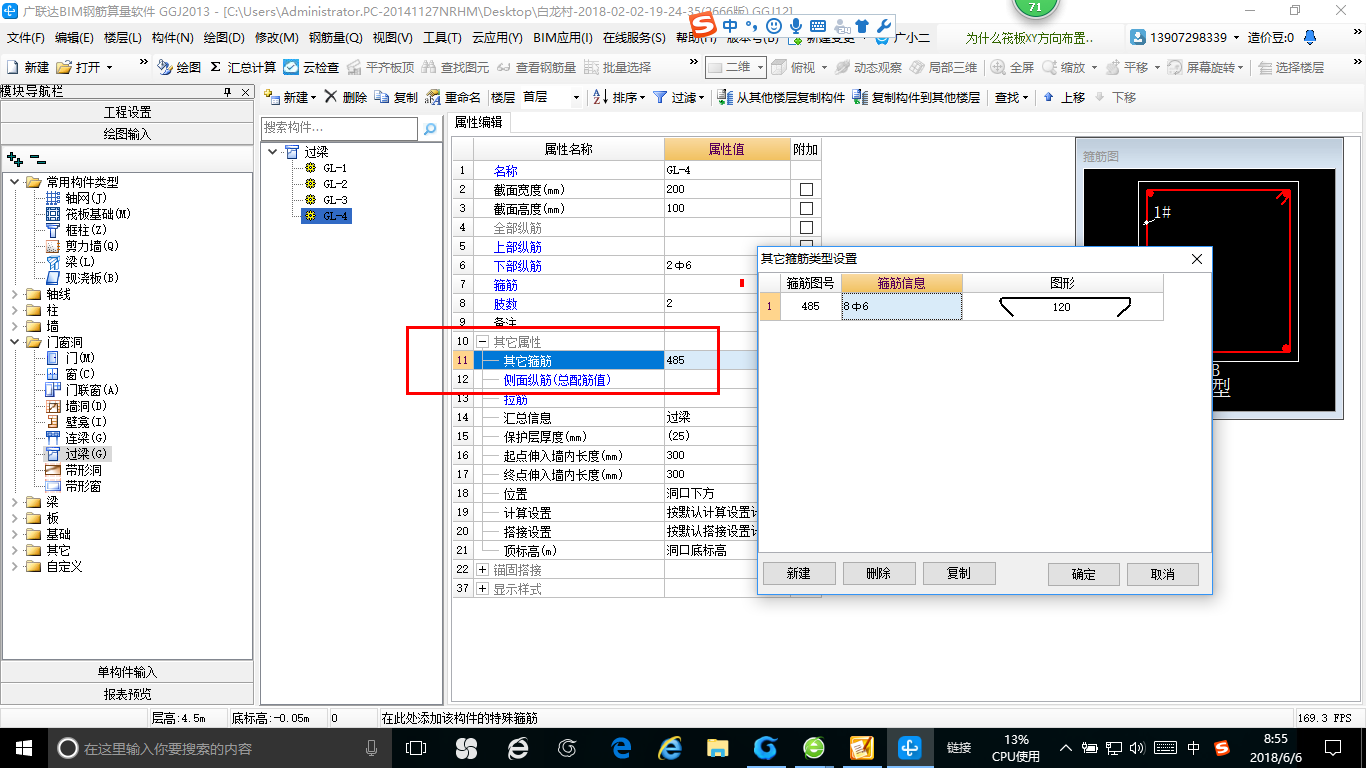Toggle 附加 checkbox for 全部纵筋 row
1366x768 pixels.
806,227
